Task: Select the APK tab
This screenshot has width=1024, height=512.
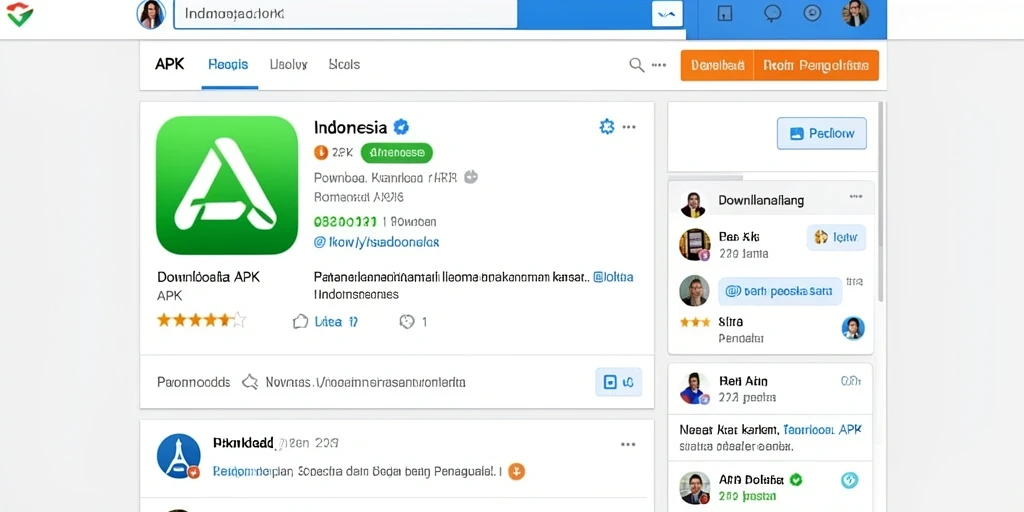Action: click(x=170, y=64)
